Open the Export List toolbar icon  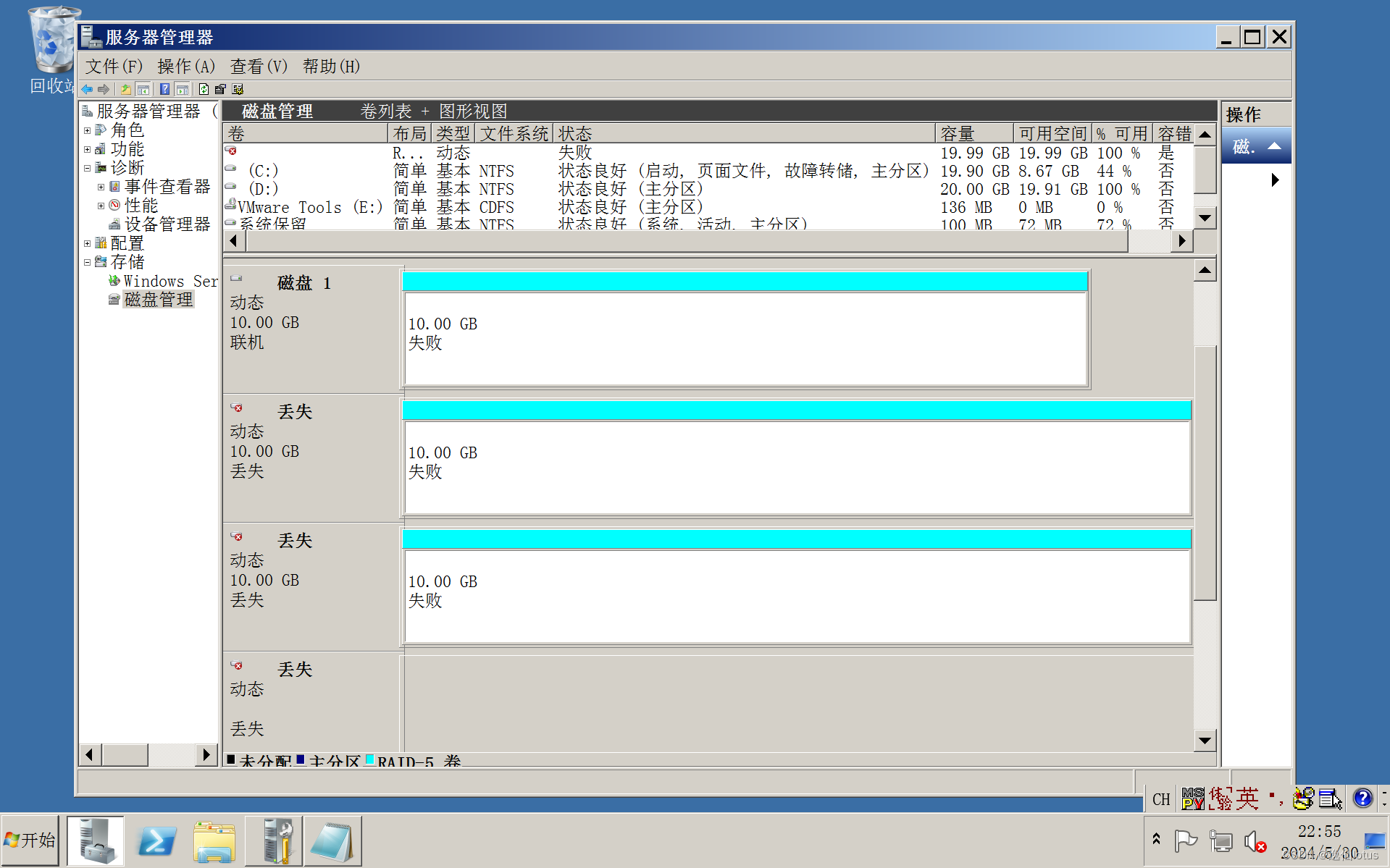click(220, 88)
